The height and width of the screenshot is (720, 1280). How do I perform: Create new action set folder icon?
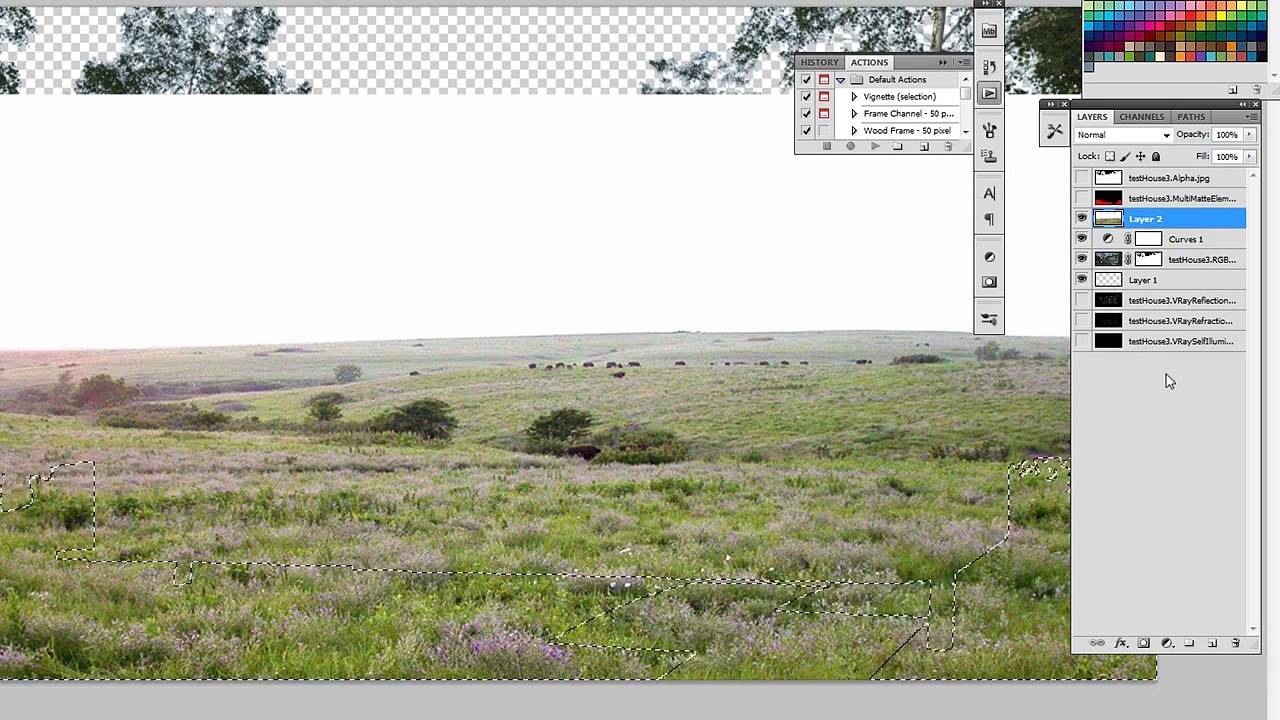click(898, 147)
